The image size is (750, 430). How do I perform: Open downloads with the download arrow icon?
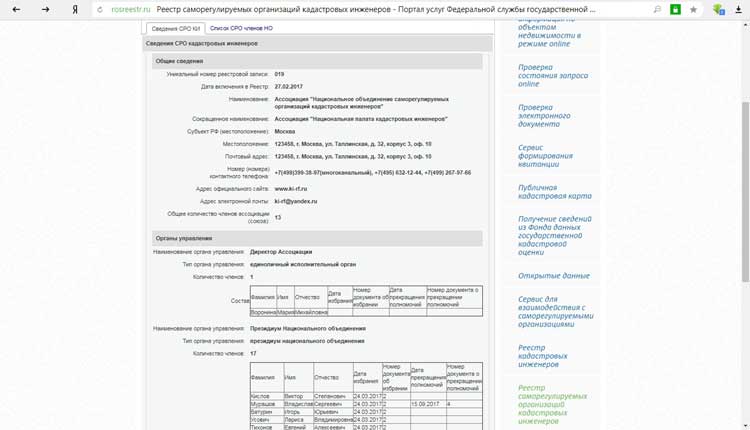pyautogui.click(x=739, y=9)
